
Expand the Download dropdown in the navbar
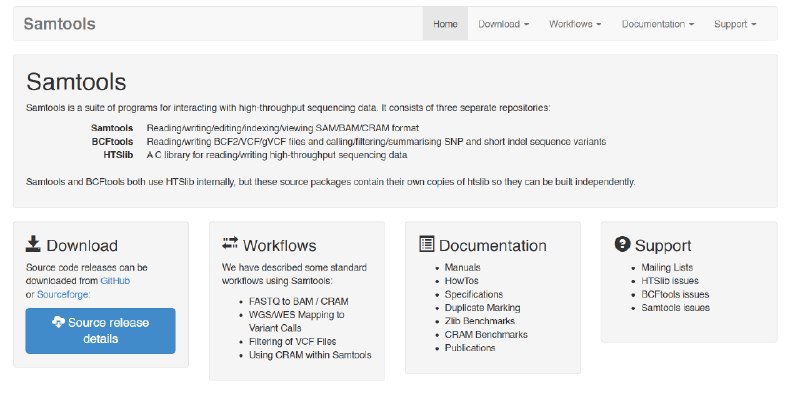pyautogui.click(x=503, y=24)
